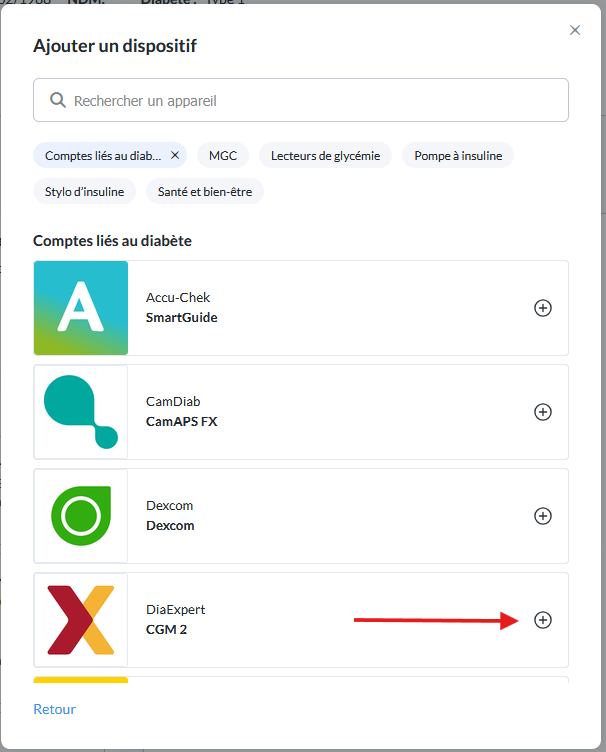Remove the Comptes liés au diab... filter
The height and width of the screenshot is (752, 606).
[175, 155]
